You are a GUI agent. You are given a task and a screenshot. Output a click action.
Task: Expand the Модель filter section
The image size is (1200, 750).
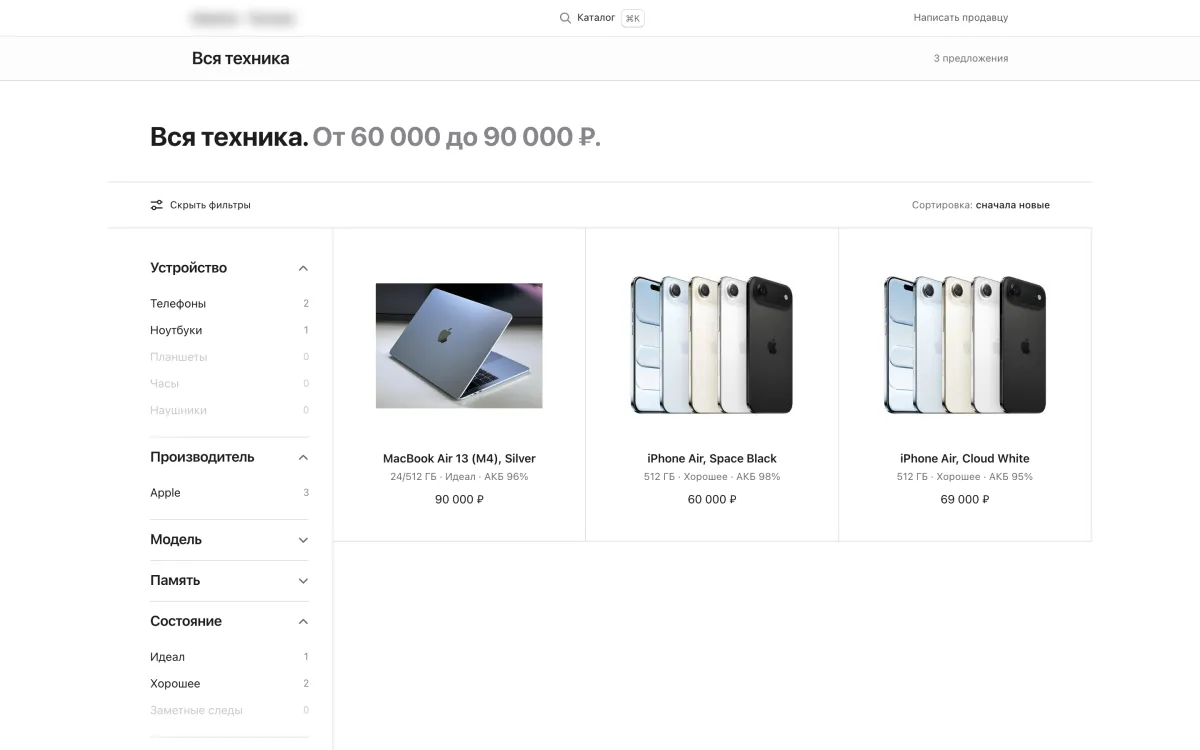(x=229, y=540)
